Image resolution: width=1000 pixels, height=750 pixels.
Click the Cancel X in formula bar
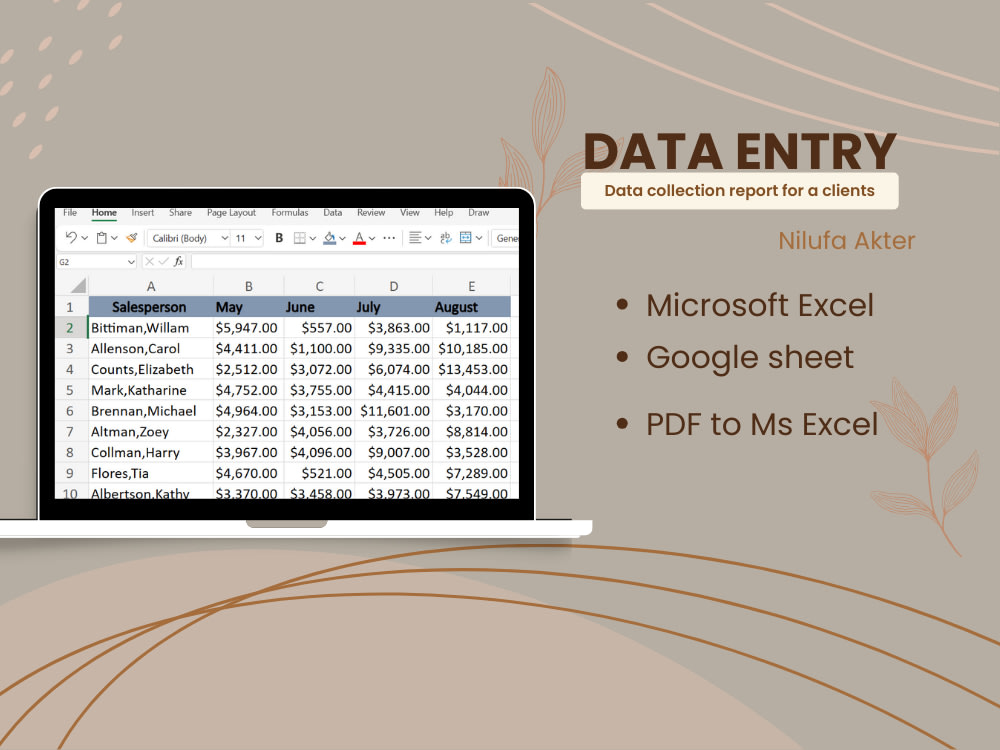click(149, 261)
